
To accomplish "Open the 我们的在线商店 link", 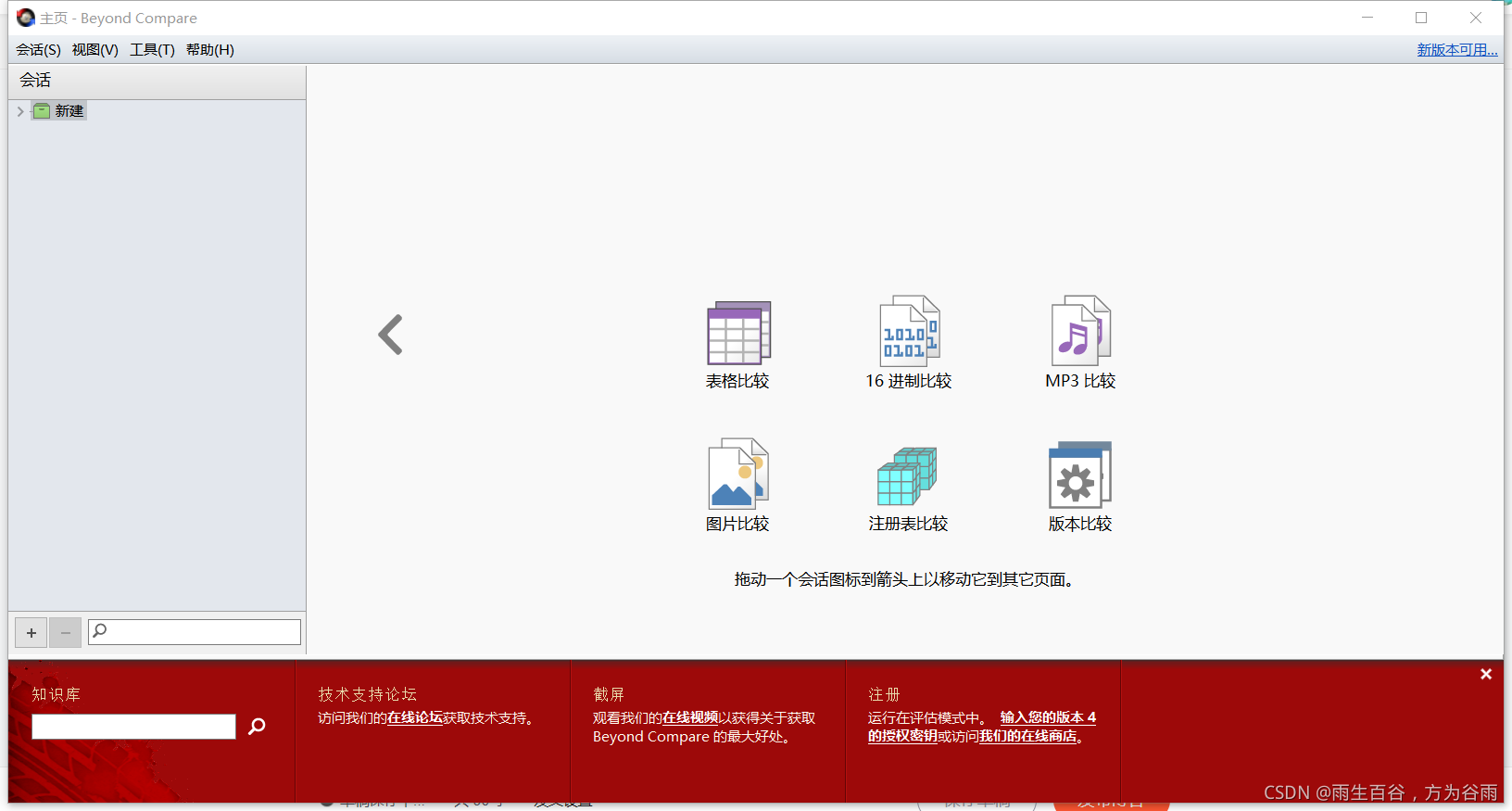I will pyautogui.click(x=1028, y=737).
